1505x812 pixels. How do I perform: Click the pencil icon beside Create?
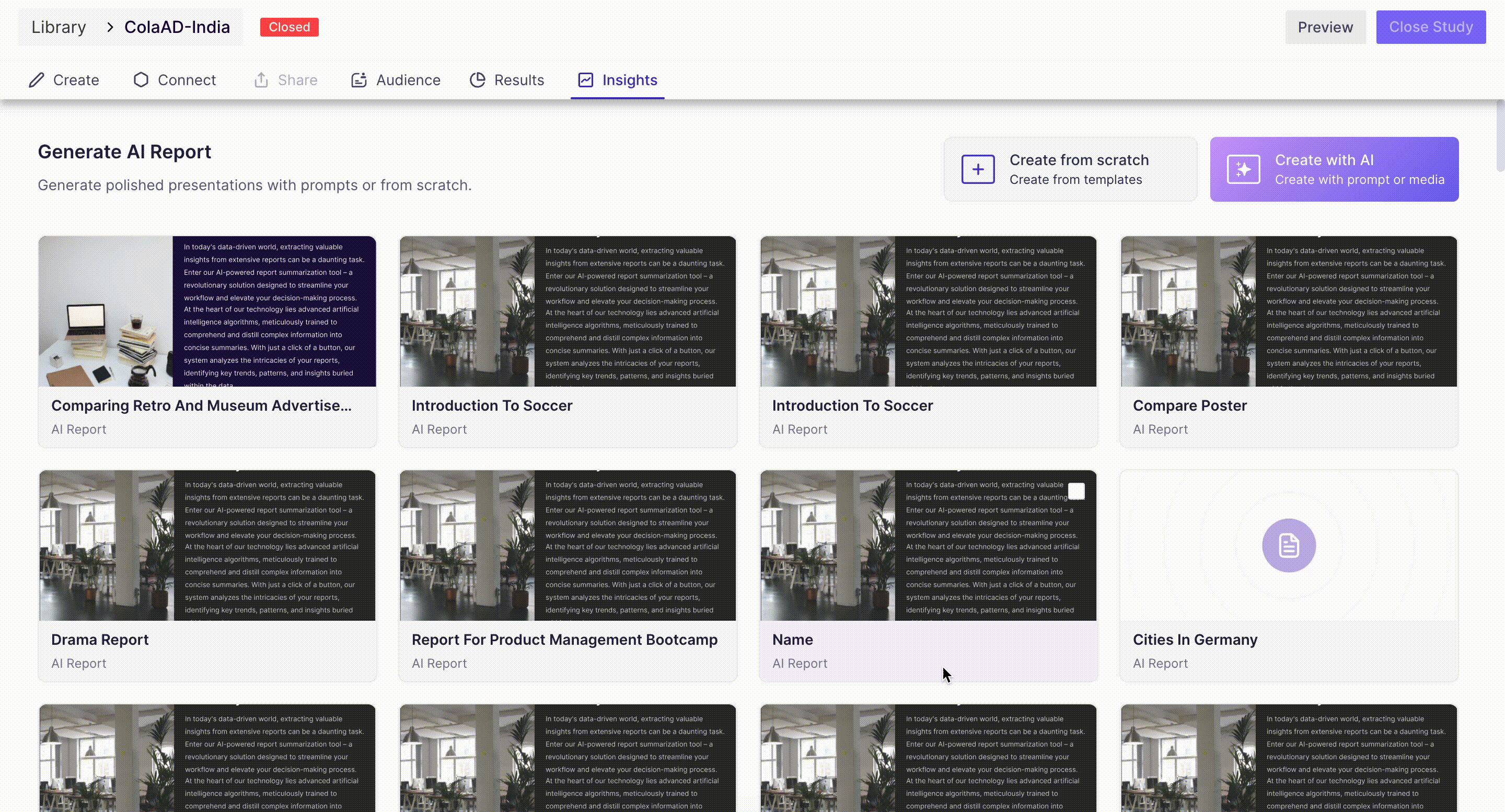pos(36,80)
